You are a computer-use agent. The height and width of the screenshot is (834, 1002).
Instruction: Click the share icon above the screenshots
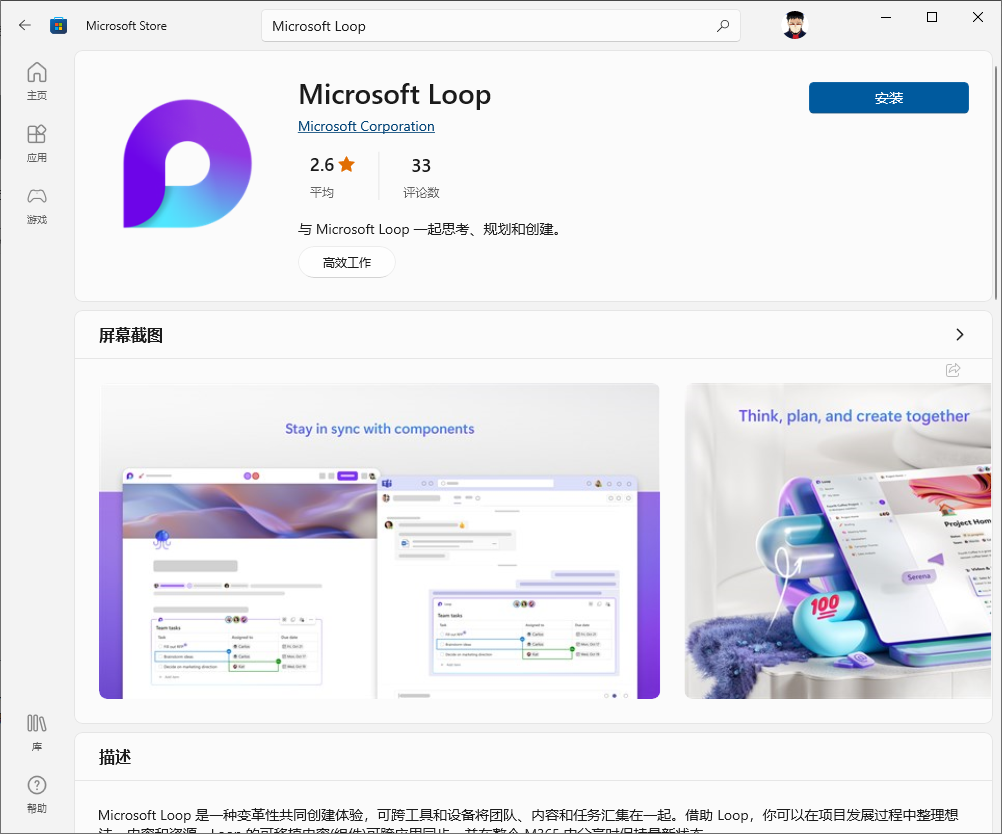coord(951,370)
